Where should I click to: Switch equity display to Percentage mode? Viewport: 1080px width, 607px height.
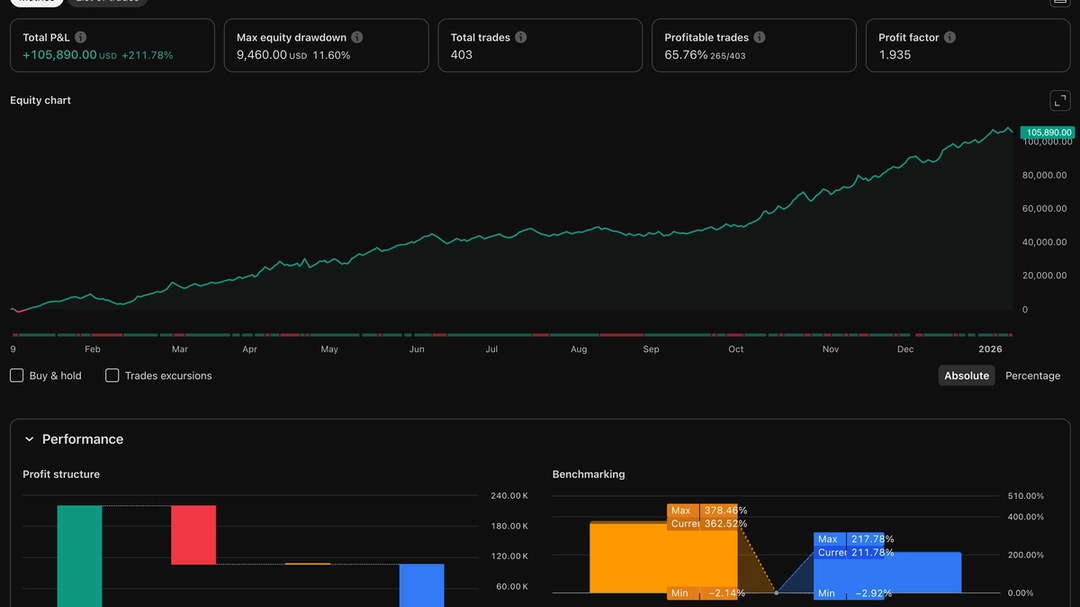[1033, 375]
